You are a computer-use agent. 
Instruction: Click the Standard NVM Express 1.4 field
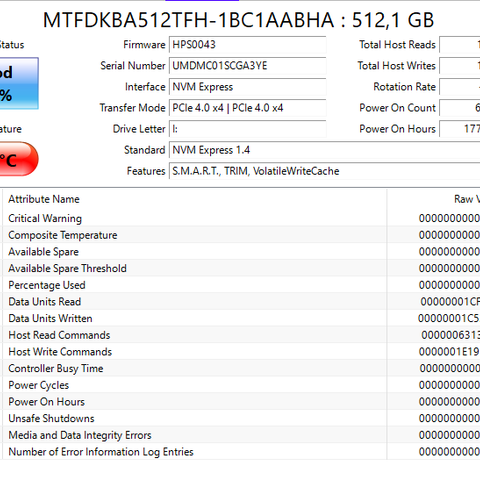(x=325, y=150)
